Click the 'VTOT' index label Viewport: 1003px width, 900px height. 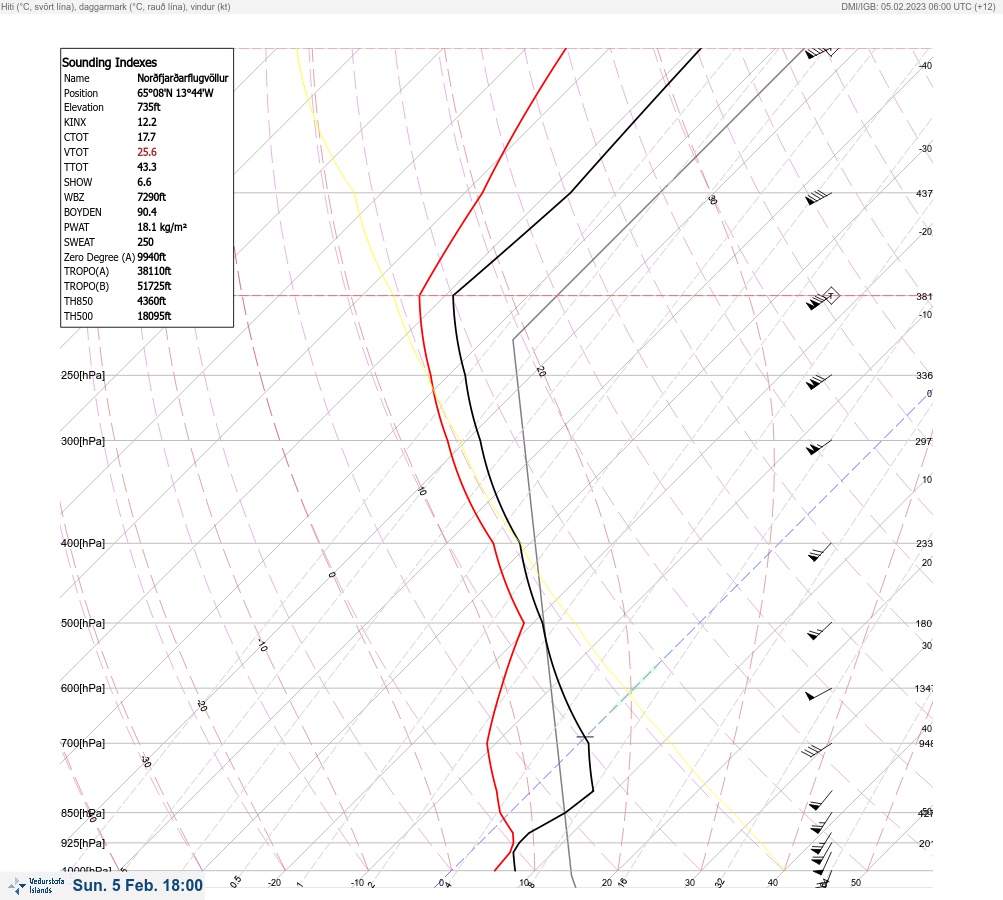coord(76,152)
